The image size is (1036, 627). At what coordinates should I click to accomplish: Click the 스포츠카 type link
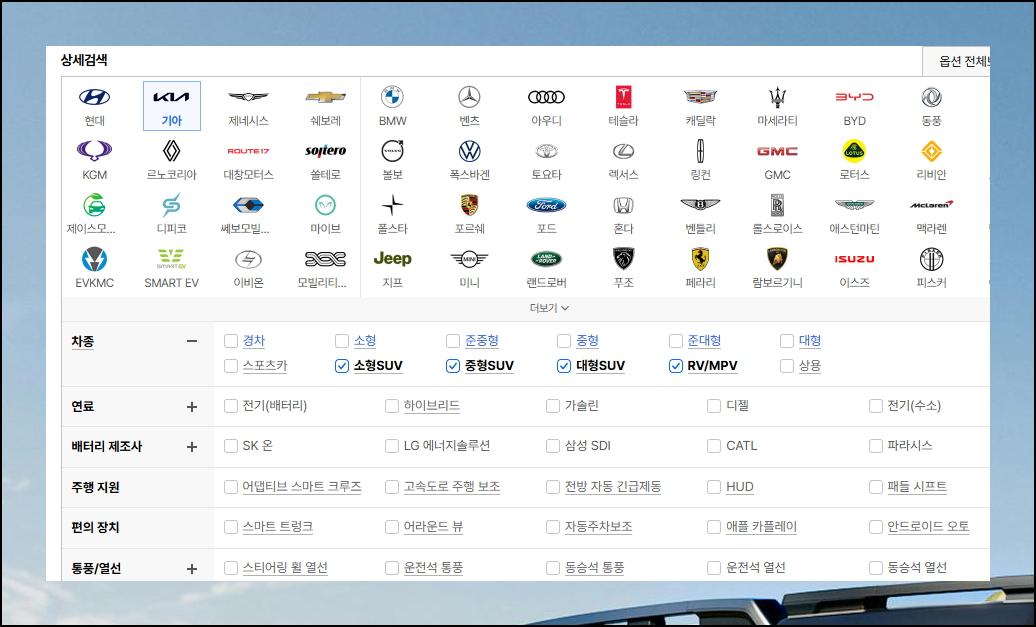(265, 366)
